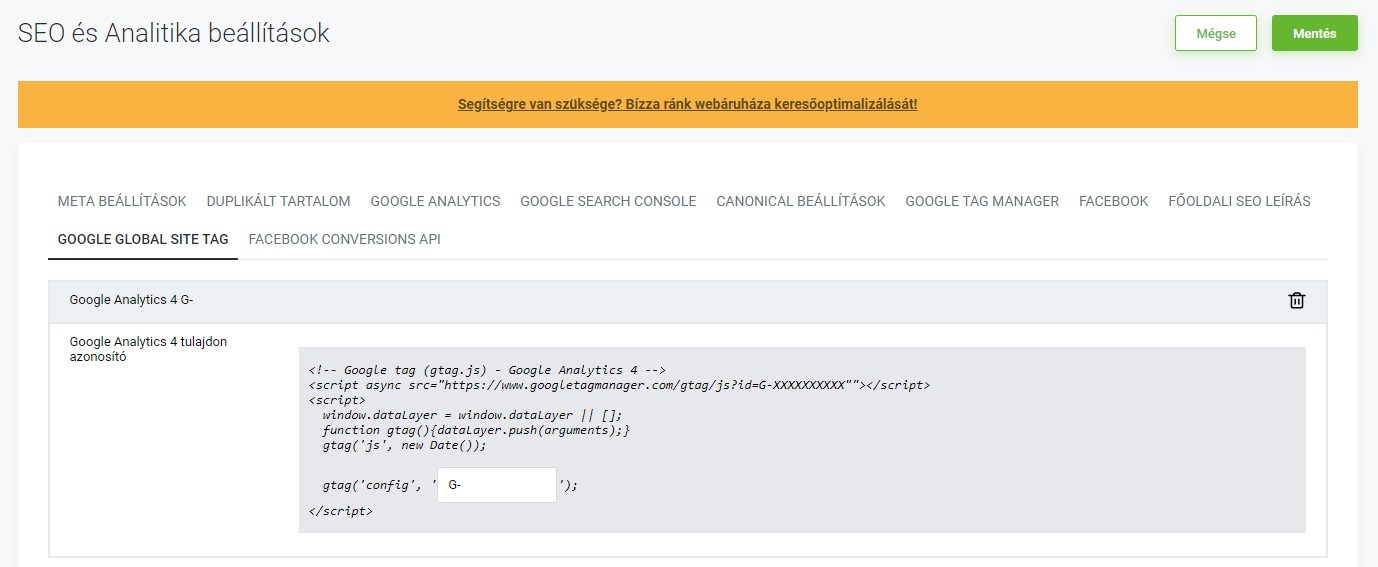Click the 'Google Analytics 4 tulajdon azonosító' label

[148, 349]
